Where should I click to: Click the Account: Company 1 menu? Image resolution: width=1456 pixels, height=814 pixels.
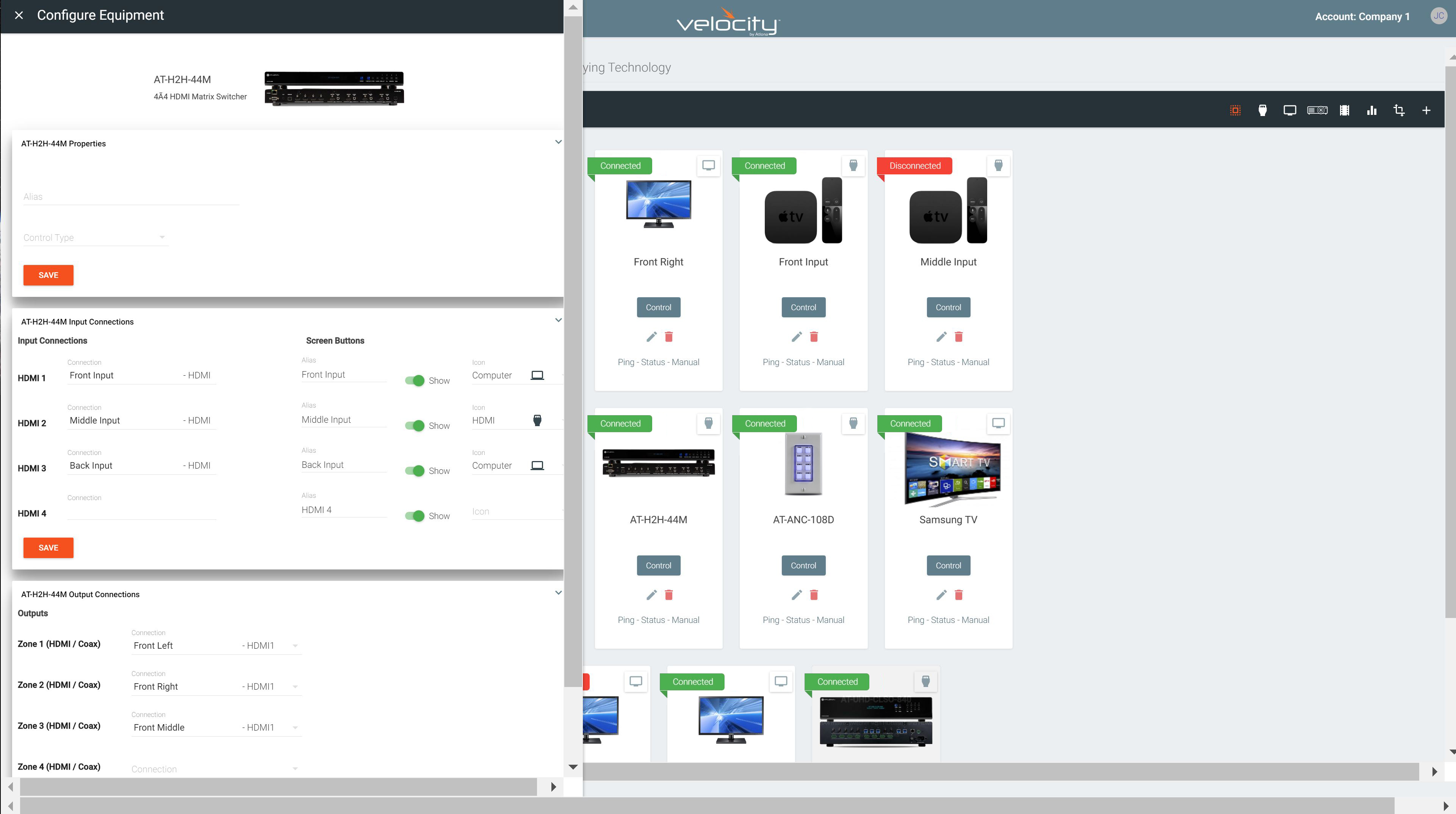point(1362,16)
